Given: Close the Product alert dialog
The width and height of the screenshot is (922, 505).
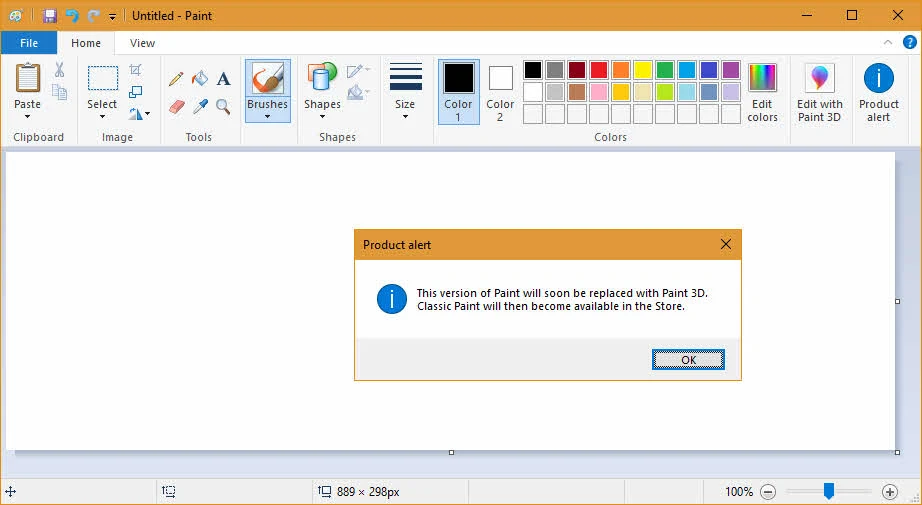Looking at the screenshot, I should (x=726, y=245).
